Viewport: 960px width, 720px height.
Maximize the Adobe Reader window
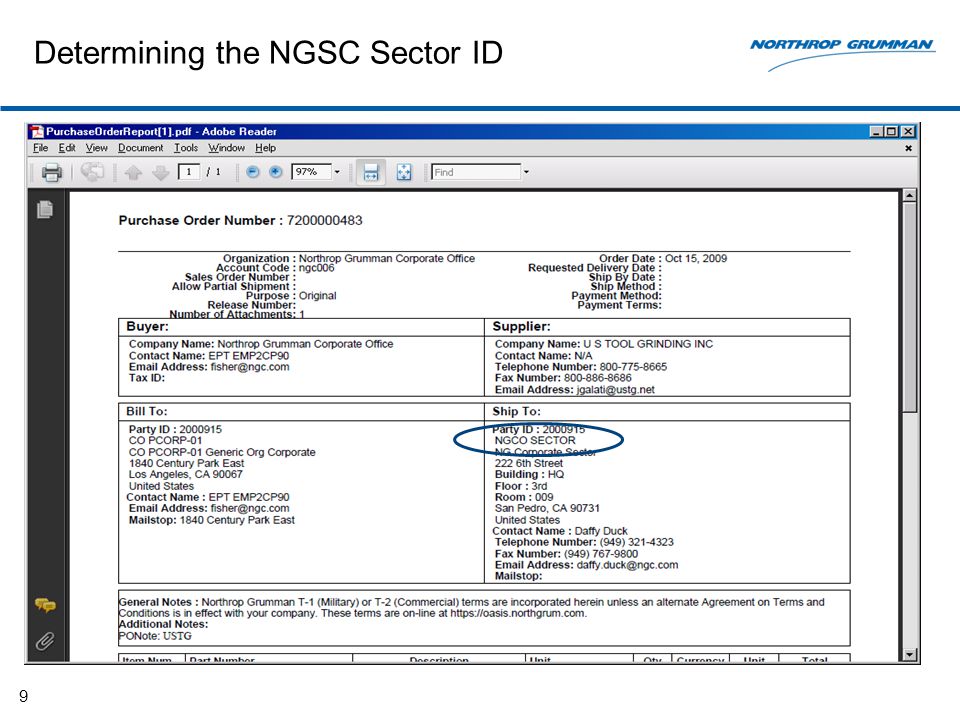[x=891, y=132]
